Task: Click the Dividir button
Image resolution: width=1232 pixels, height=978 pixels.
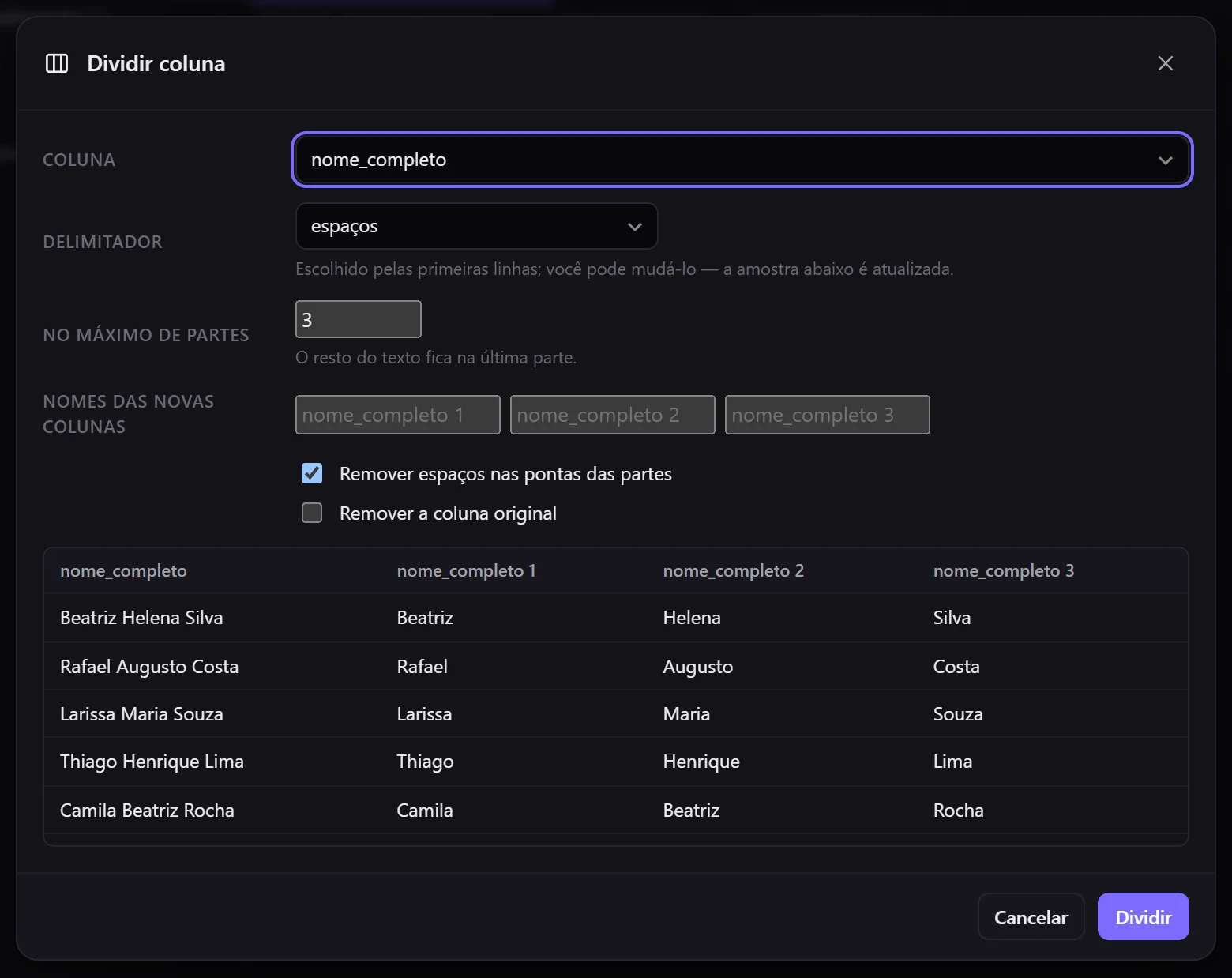Action: [1143, 916]
